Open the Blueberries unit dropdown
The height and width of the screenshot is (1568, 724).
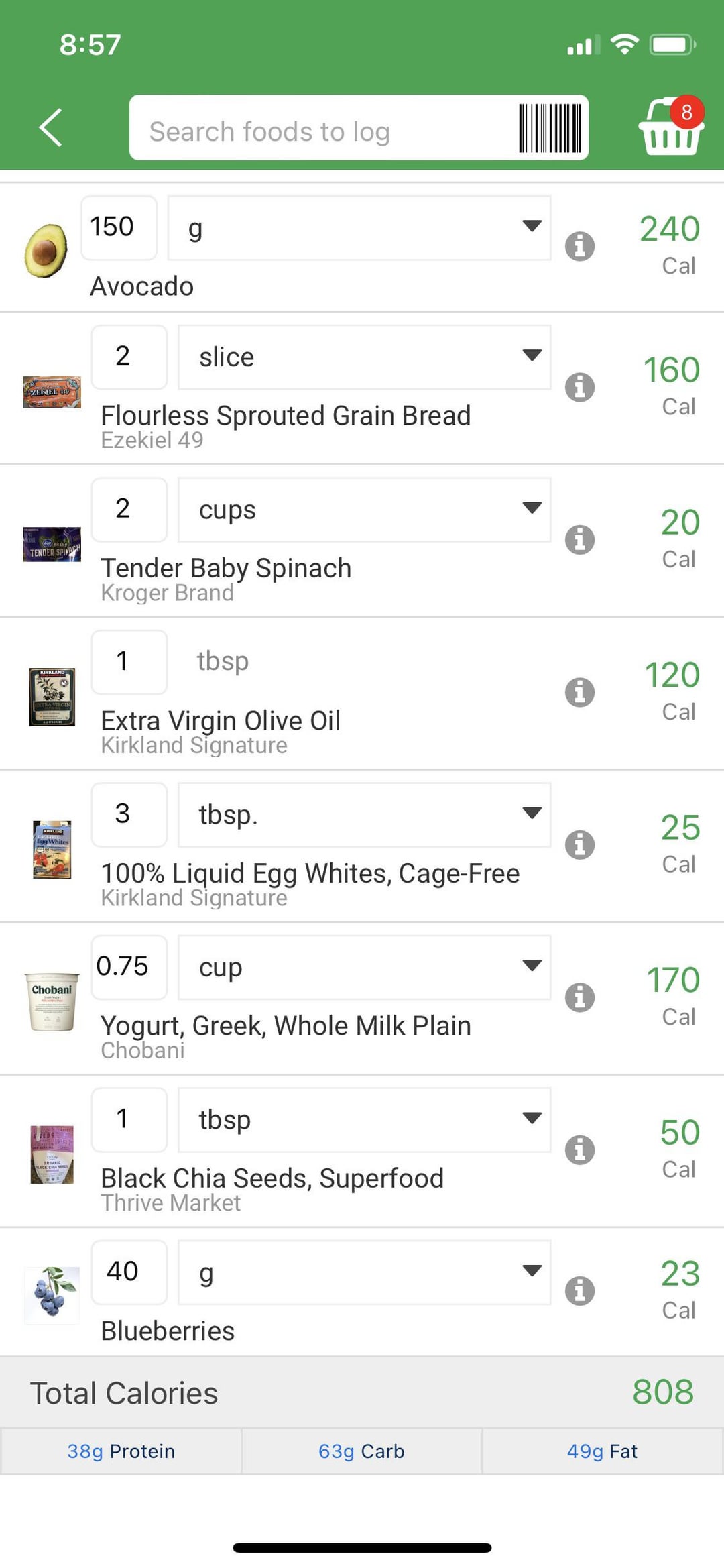coord(364,1272)
